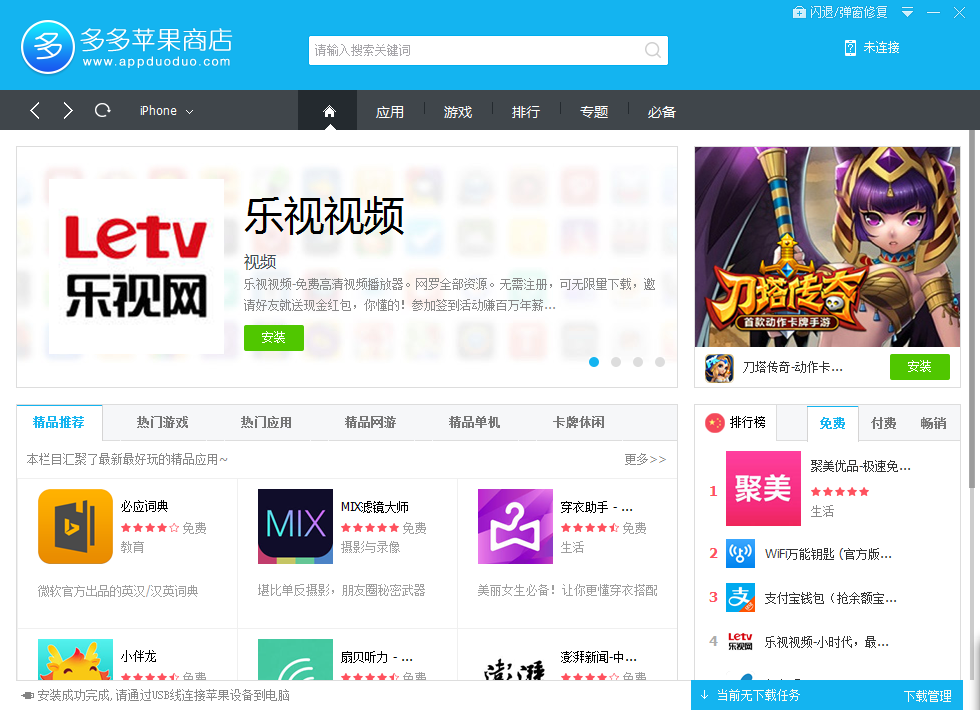Click the search keyword input field

475,50
